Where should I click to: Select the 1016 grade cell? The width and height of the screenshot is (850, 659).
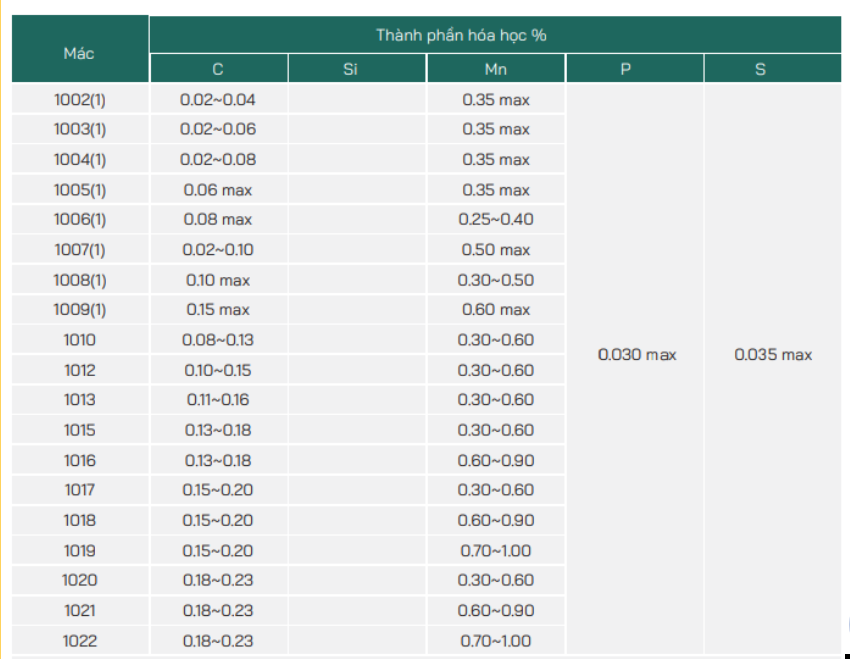tap(80, 460)
